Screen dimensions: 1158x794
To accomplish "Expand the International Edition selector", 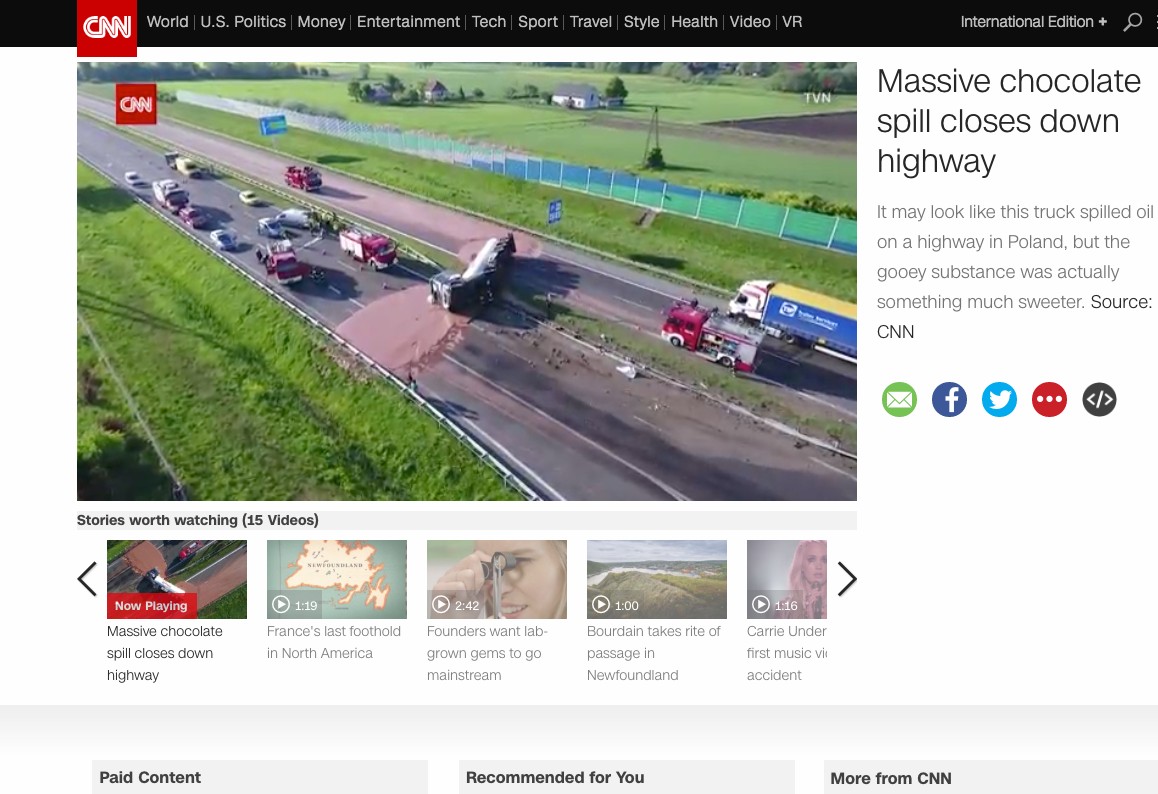I will point(1033,22).
